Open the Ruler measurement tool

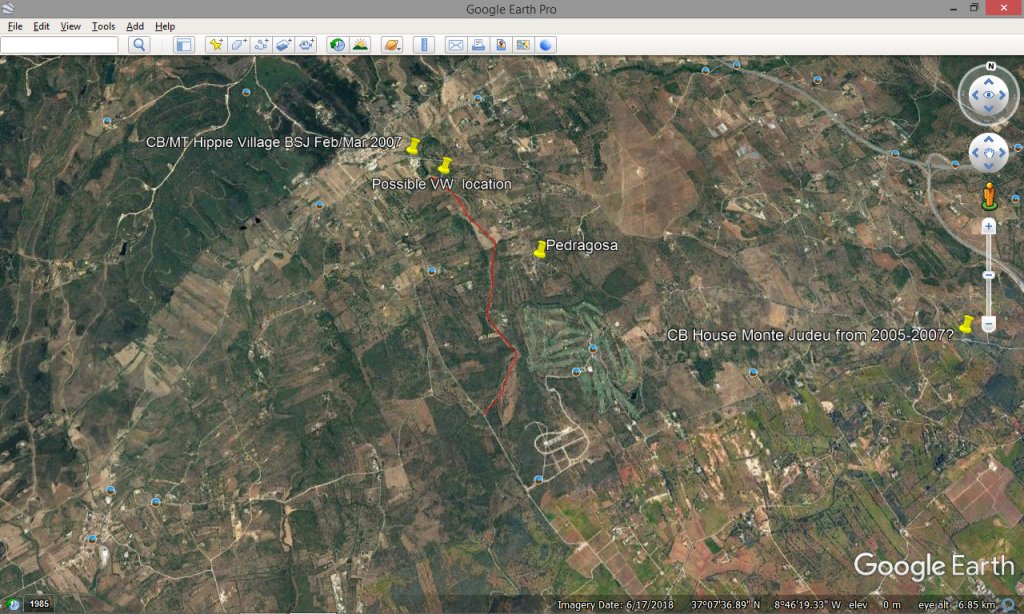(x=424, y=45)
